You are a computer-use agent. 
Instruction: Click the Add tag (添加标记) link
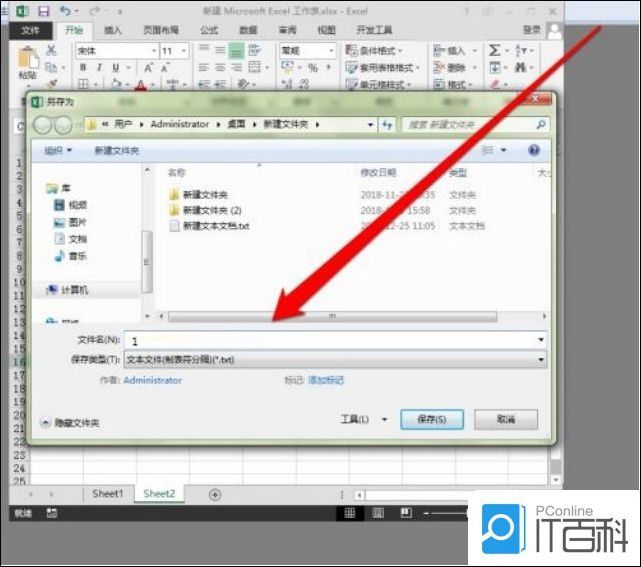coord(326,380)
